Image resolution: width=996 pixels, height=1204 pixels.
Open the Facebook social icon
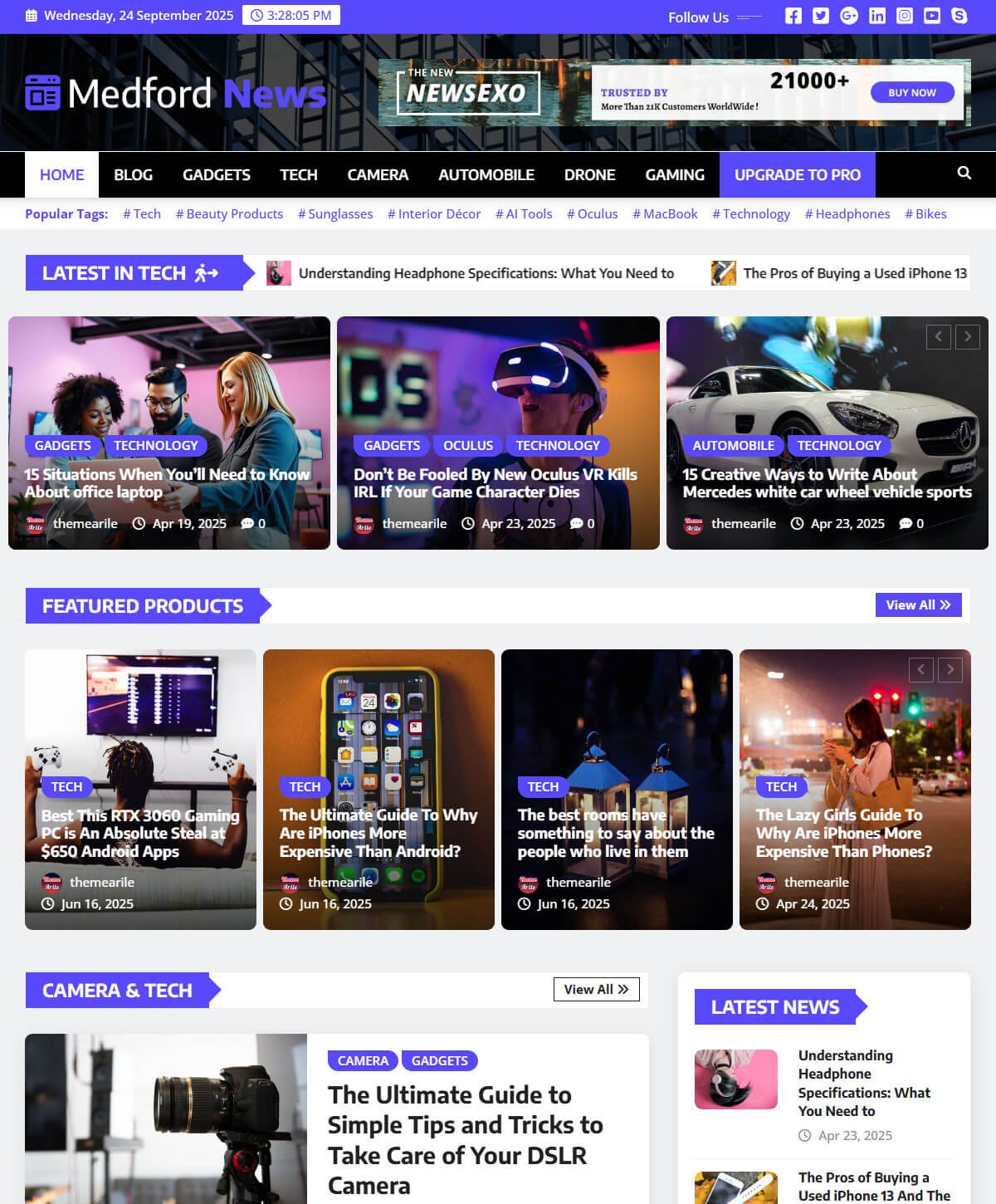tap(793, 16)
